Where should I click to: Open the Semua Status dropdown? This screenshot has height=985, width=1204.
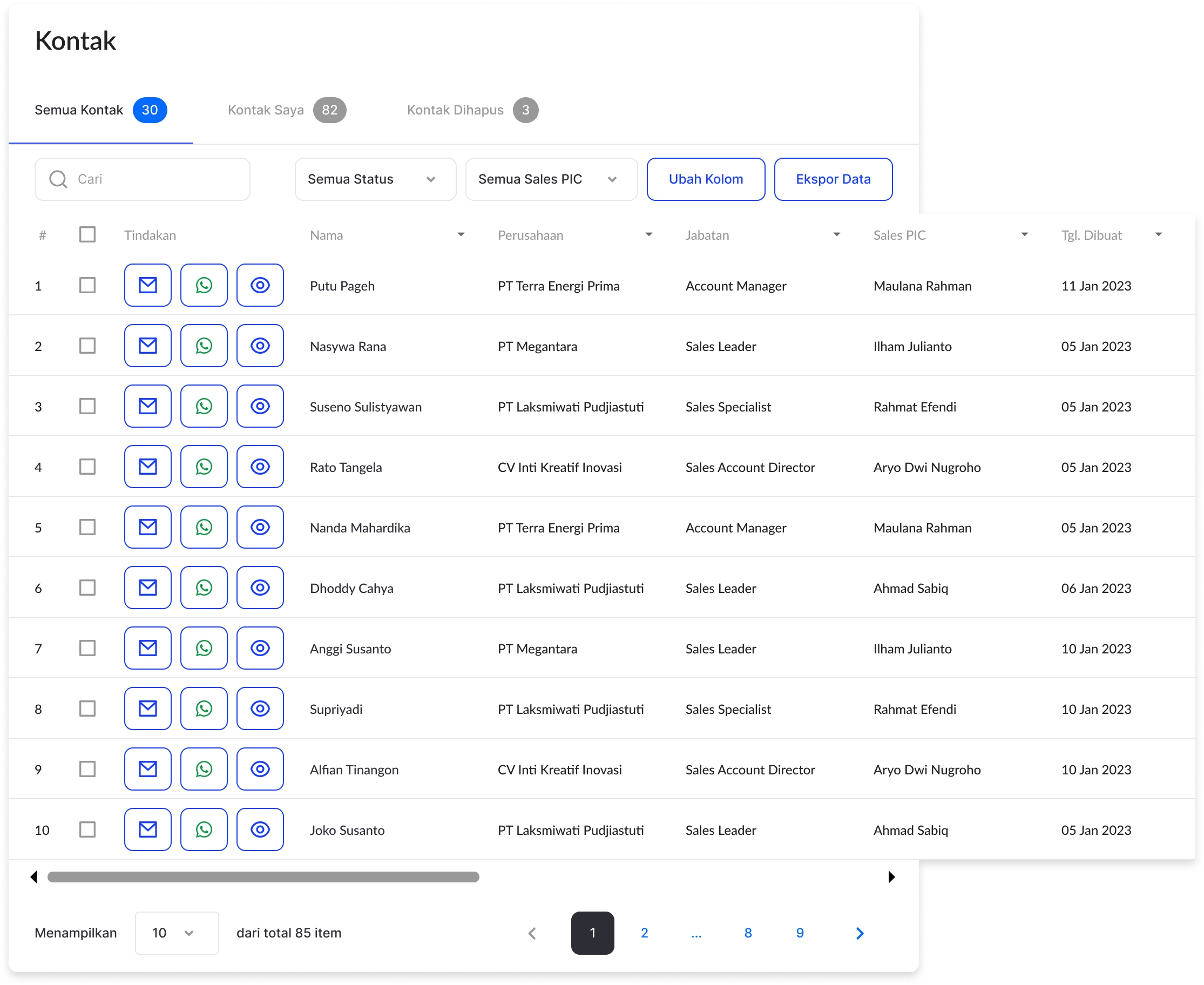[x=375, y=179]
